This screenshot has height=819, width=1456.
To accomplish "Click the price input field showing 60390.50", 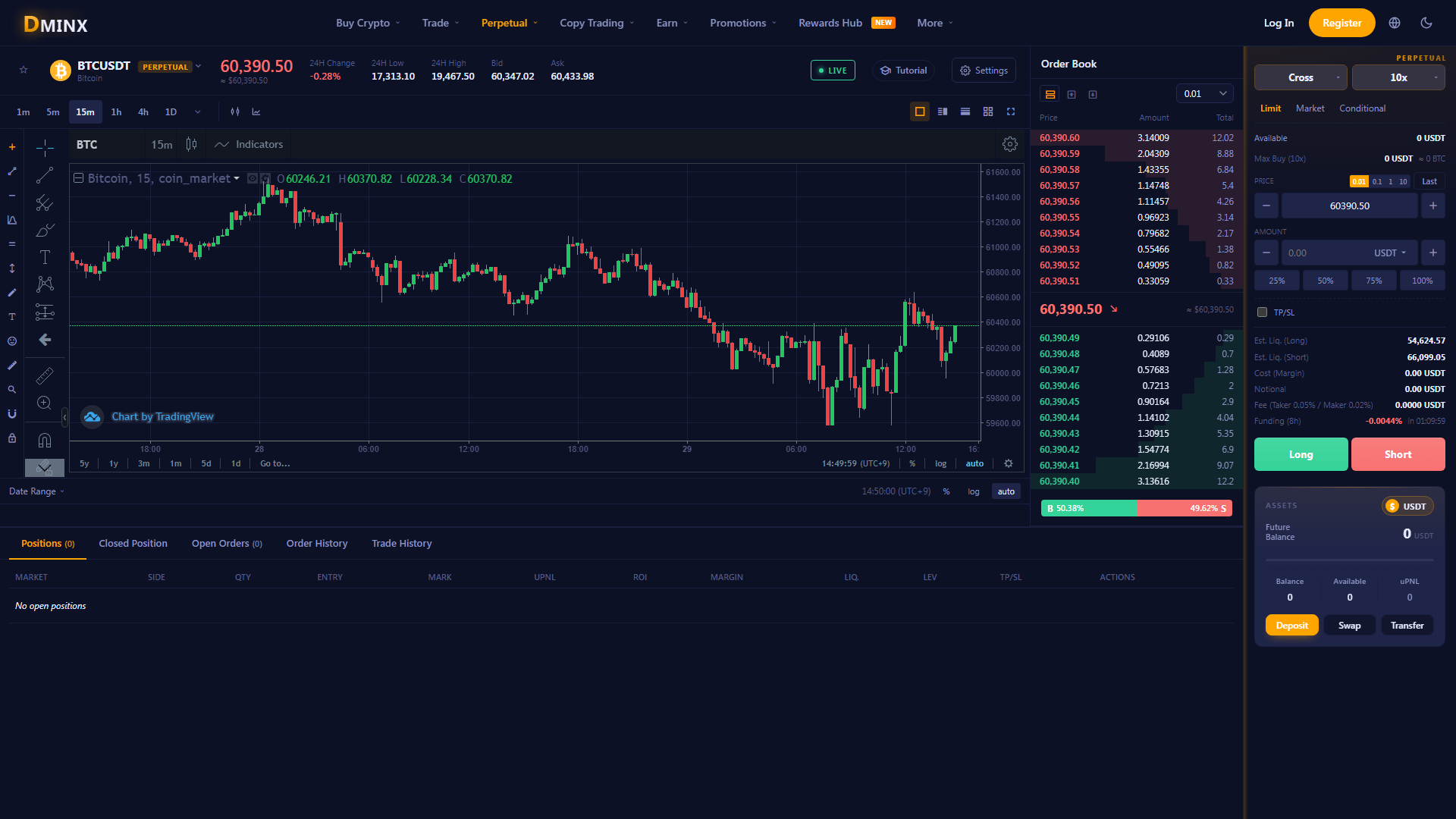I will (x=1349, y=206).
